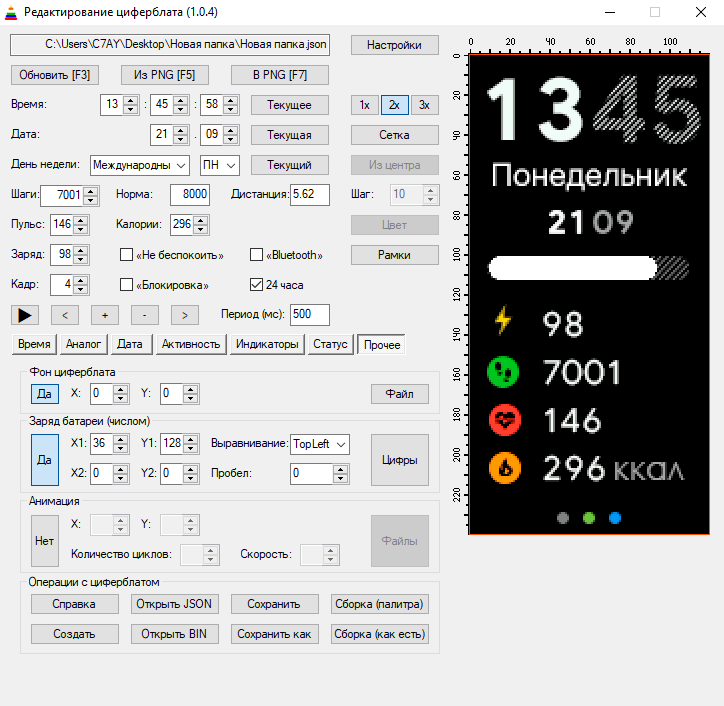The image size is (724, 706).
Task: Click the Справка button
Action: click(x=74, y=604)
